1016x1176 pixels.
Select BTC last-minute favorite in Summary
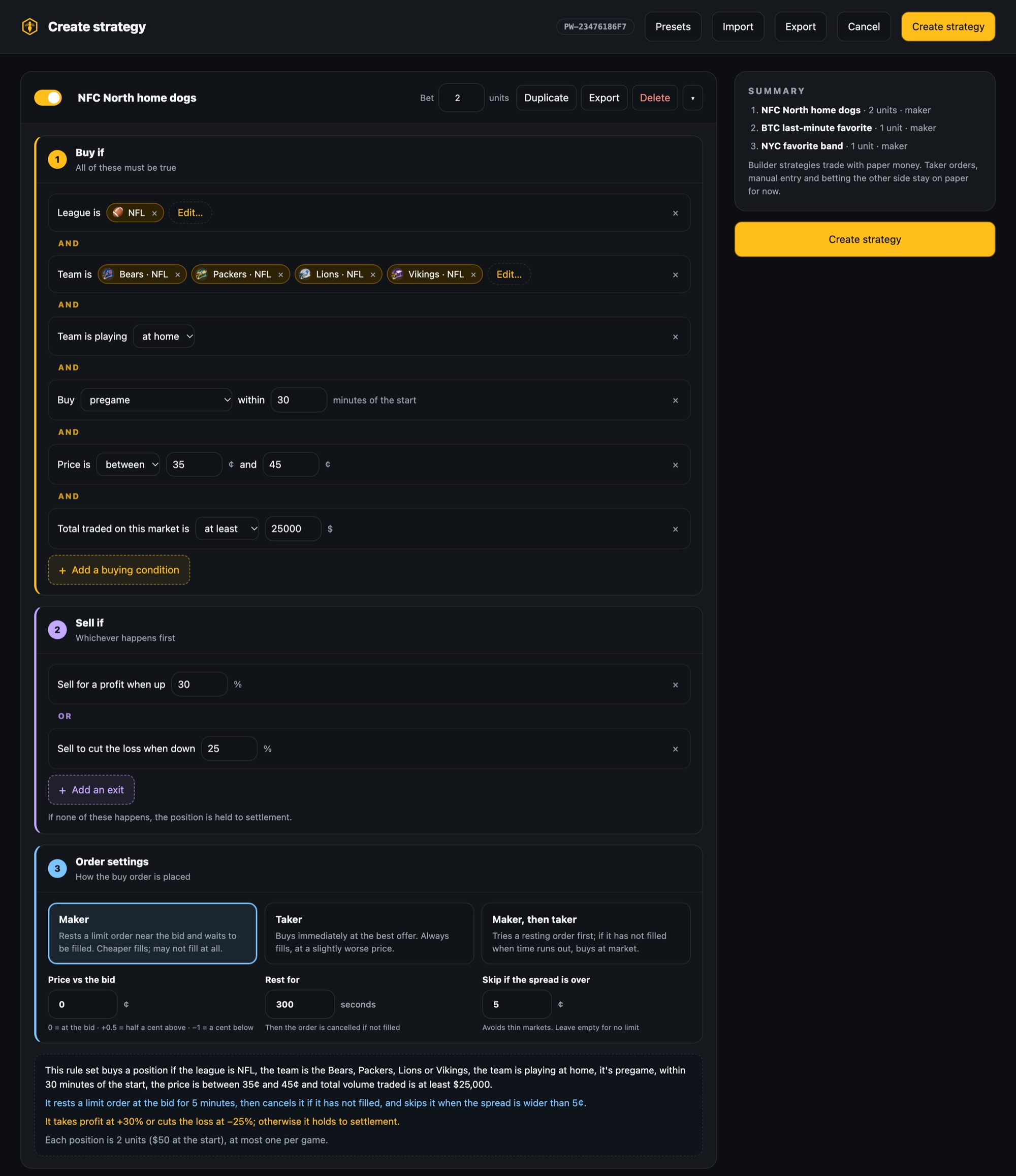816,128
